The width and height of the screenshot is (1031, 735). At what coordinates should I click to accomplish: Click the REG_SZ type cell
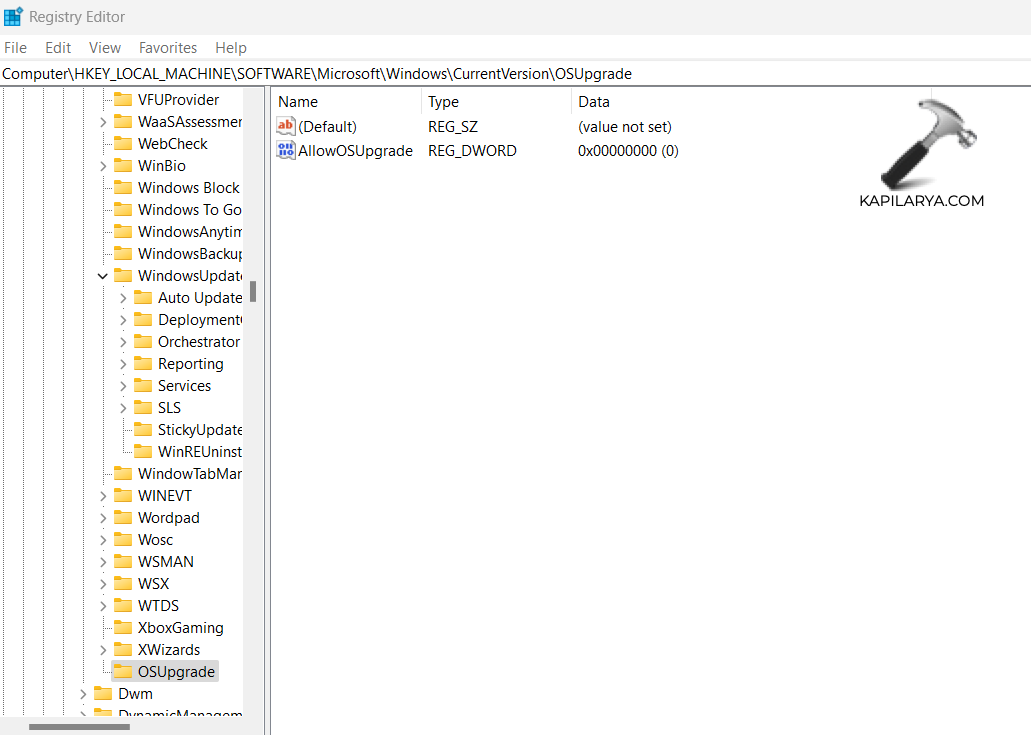[452, 126]
